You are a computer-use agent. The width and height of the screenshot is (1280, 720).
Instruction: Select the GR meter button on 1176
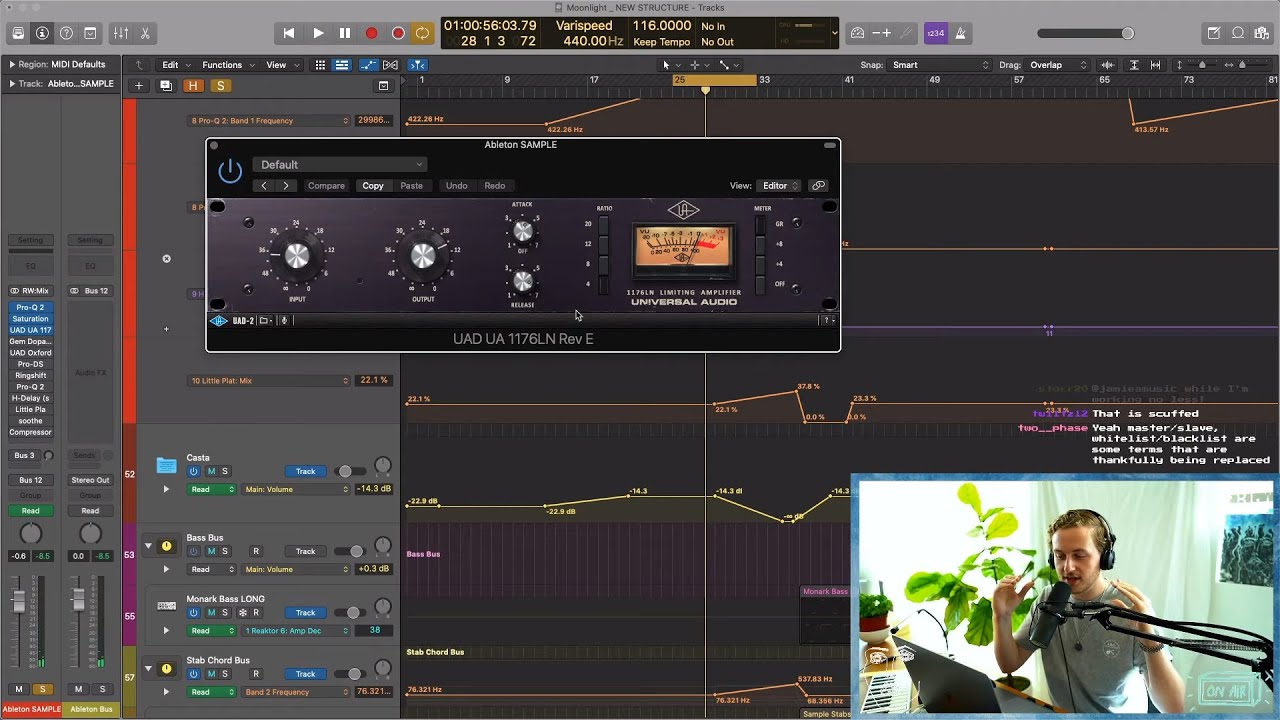click(761, 224)
